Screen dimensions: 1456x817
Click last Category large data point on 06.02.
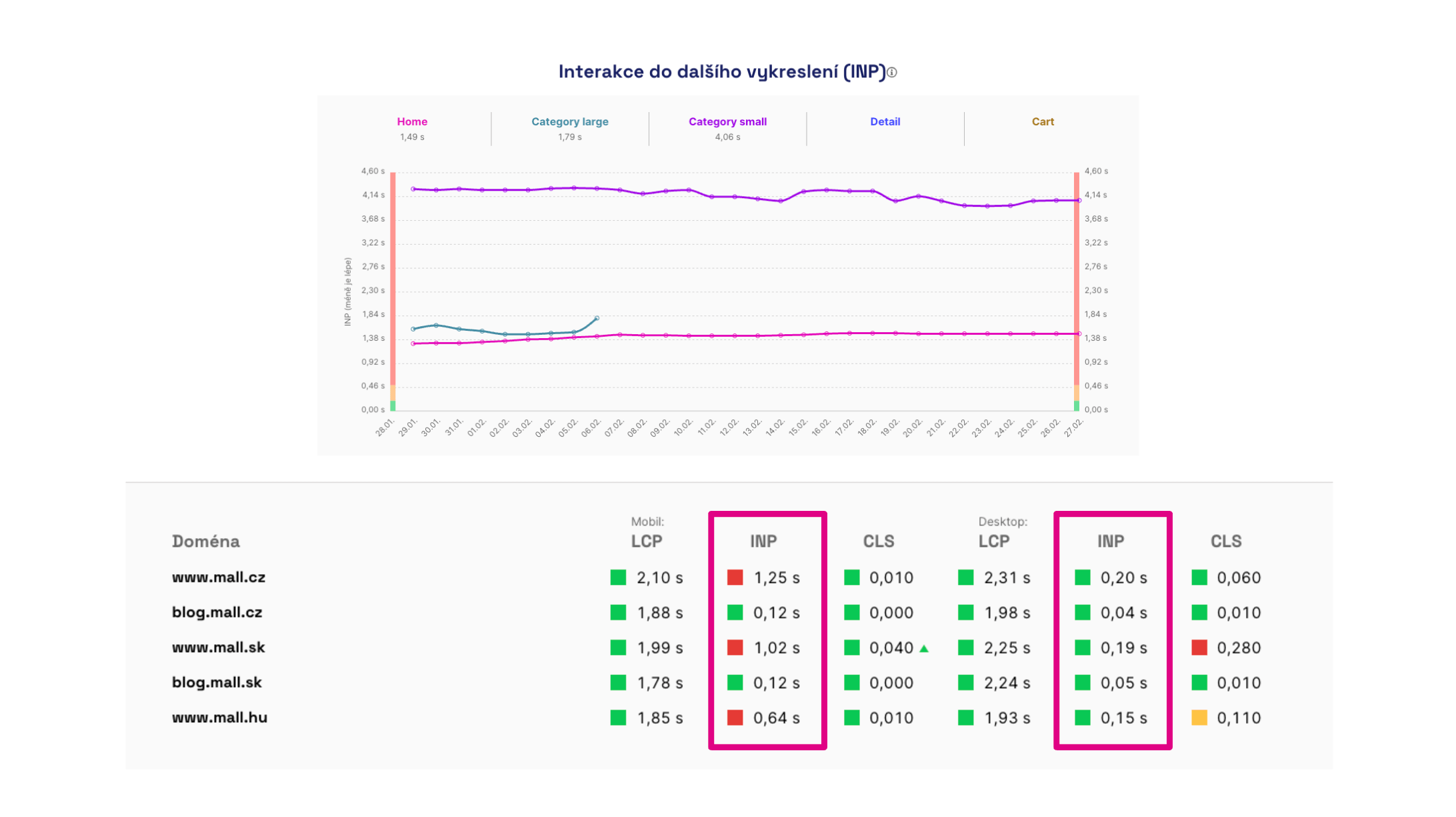[x=597, y=318]
